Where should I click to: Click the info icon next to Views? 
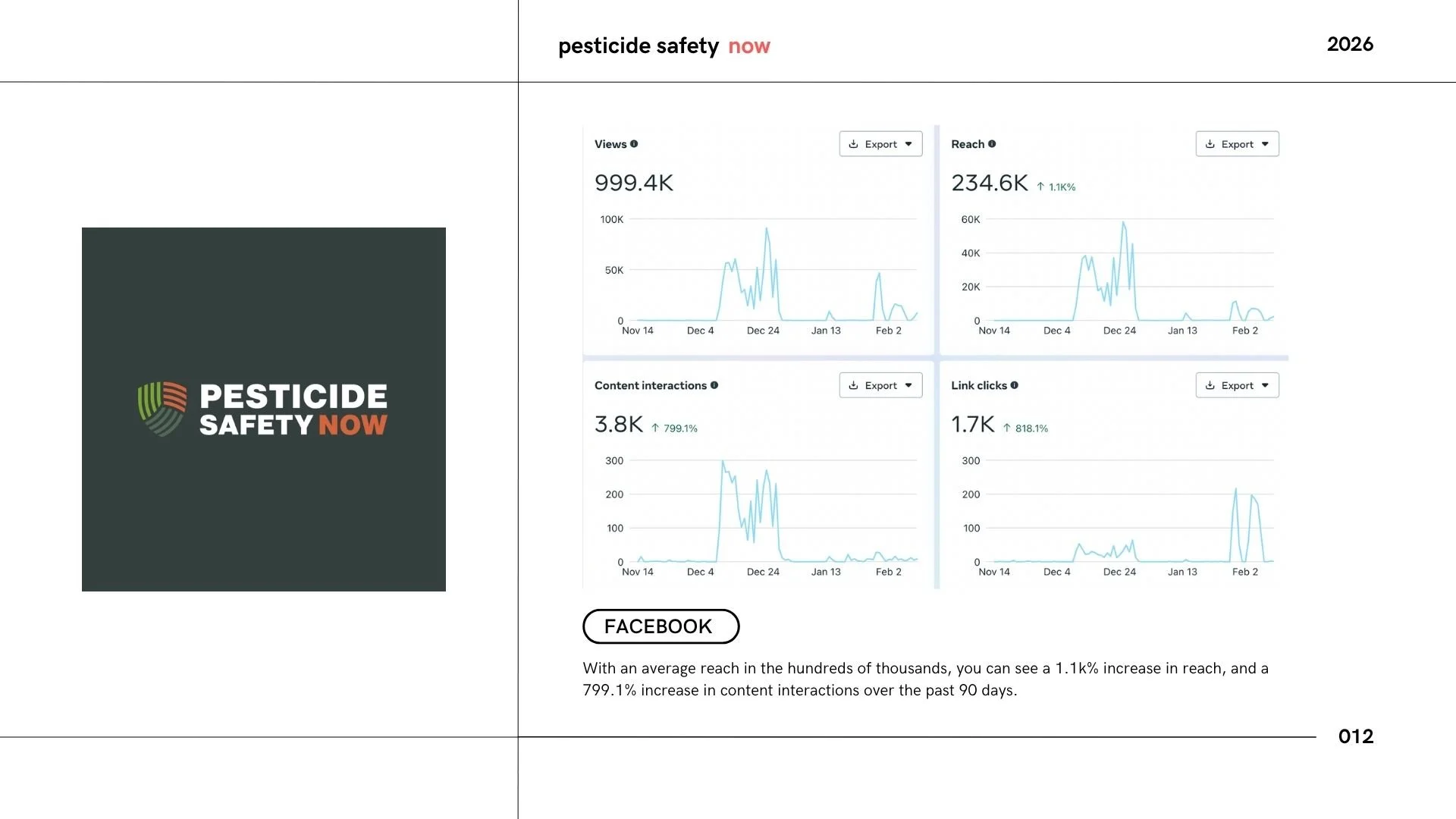pos(634,144)
